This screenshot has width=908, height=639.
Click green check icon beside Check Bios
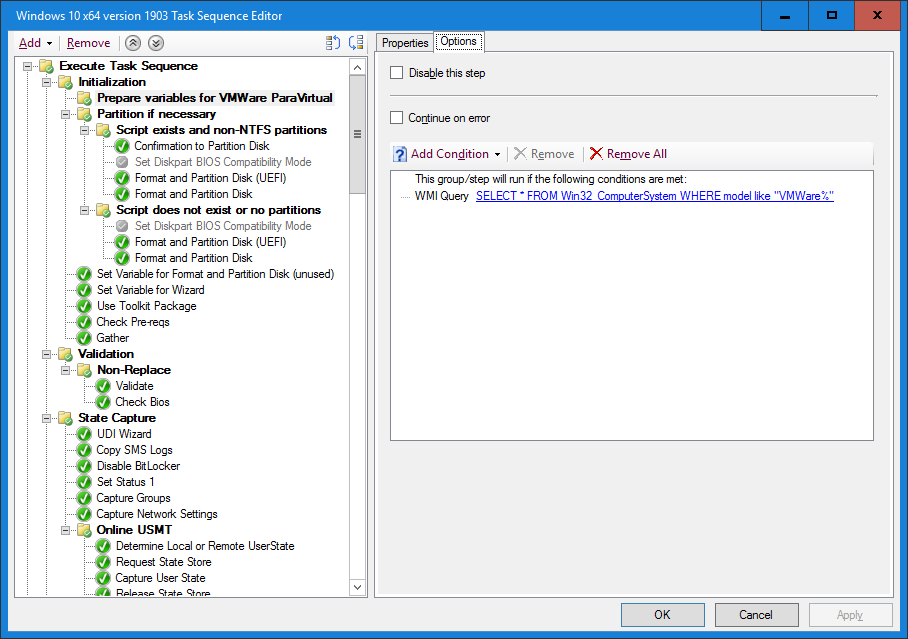[x=104, y=402]
